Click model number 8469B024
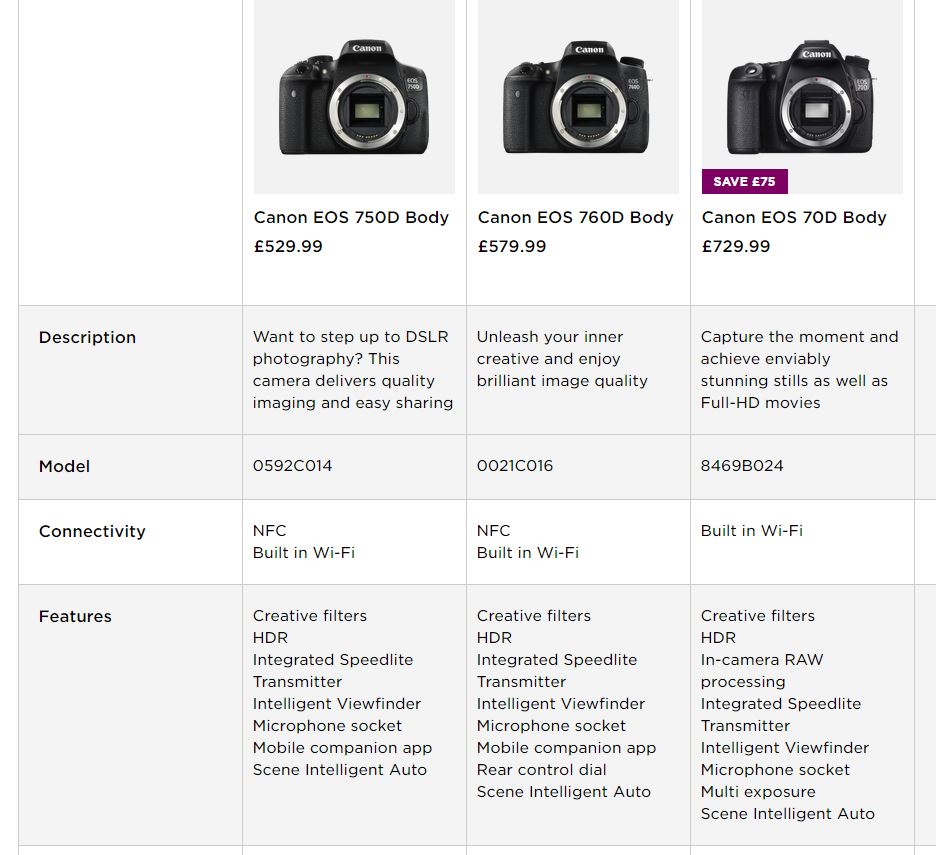 pyautogui.click(x=742, y=466)
